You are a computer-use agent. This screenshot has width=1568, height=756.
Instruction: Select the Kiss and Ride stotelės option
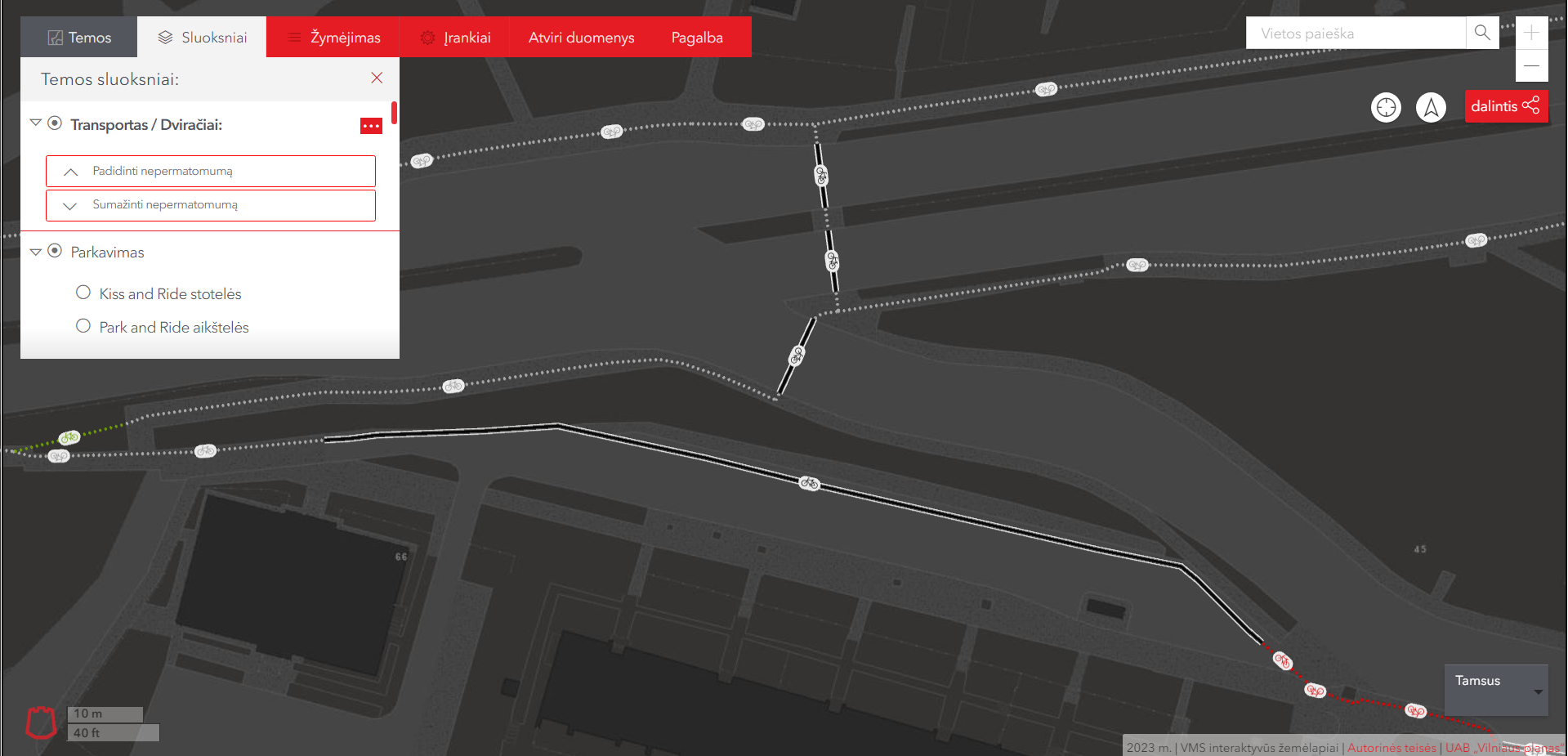[x=83, y=293]
